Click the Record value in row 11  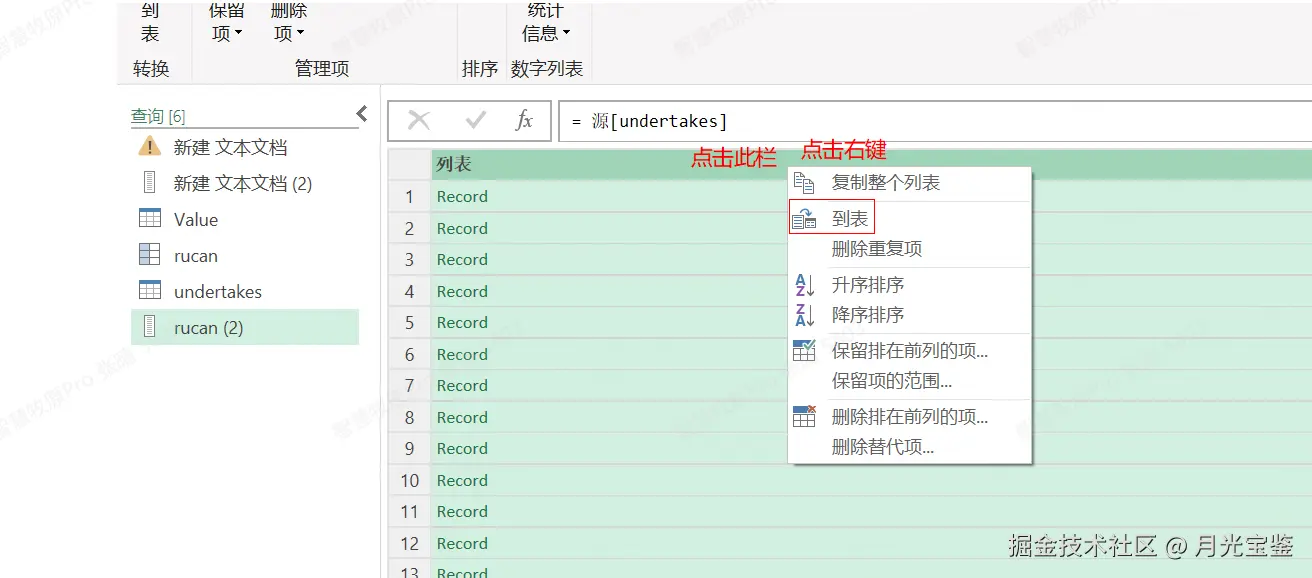coord(462,512)
